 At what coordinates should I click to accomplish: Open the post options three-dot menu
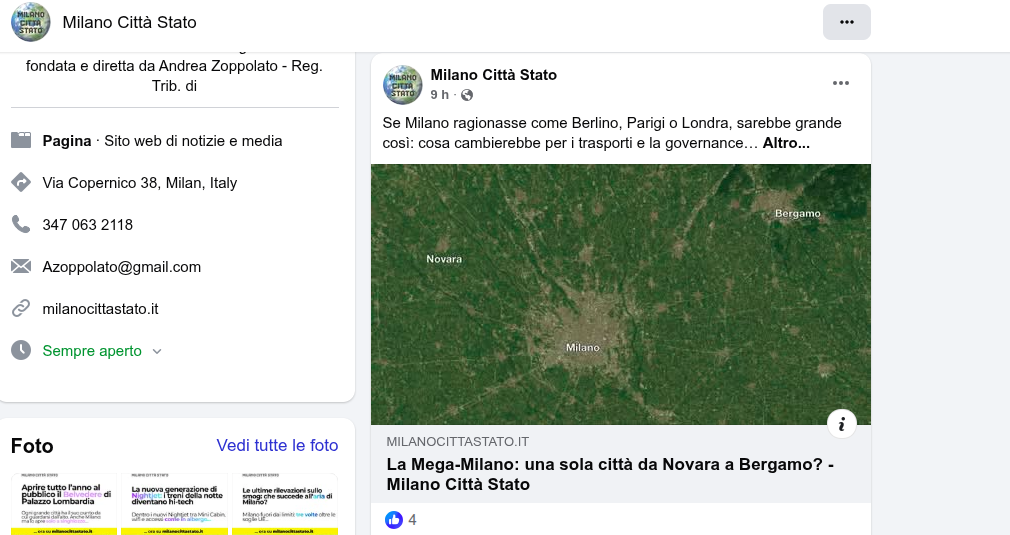840,83
